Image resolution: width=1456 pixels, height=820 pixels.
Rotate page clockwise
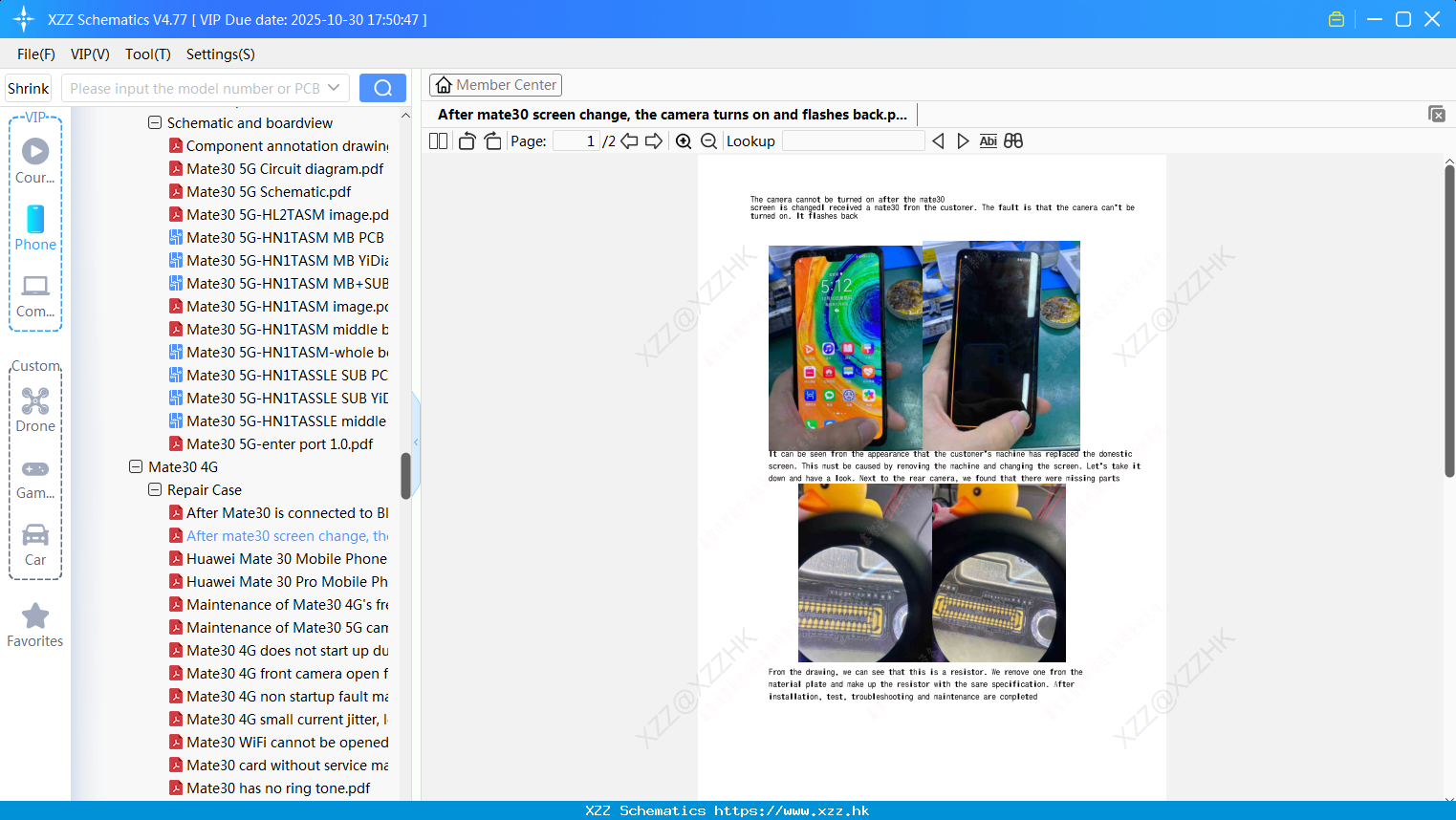click(492, 140)
